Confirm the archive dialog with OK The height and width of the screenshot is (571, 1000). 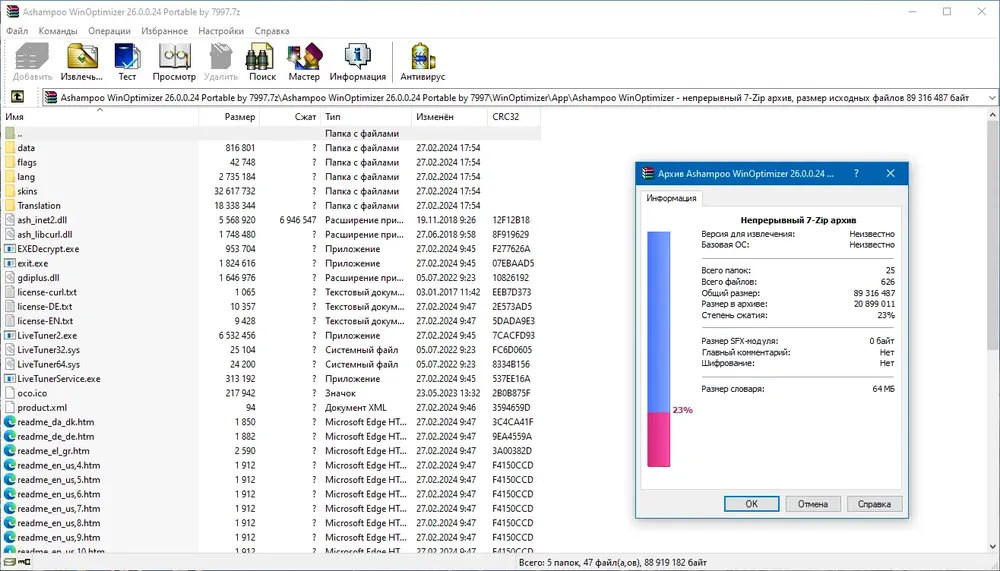(751, 504)
